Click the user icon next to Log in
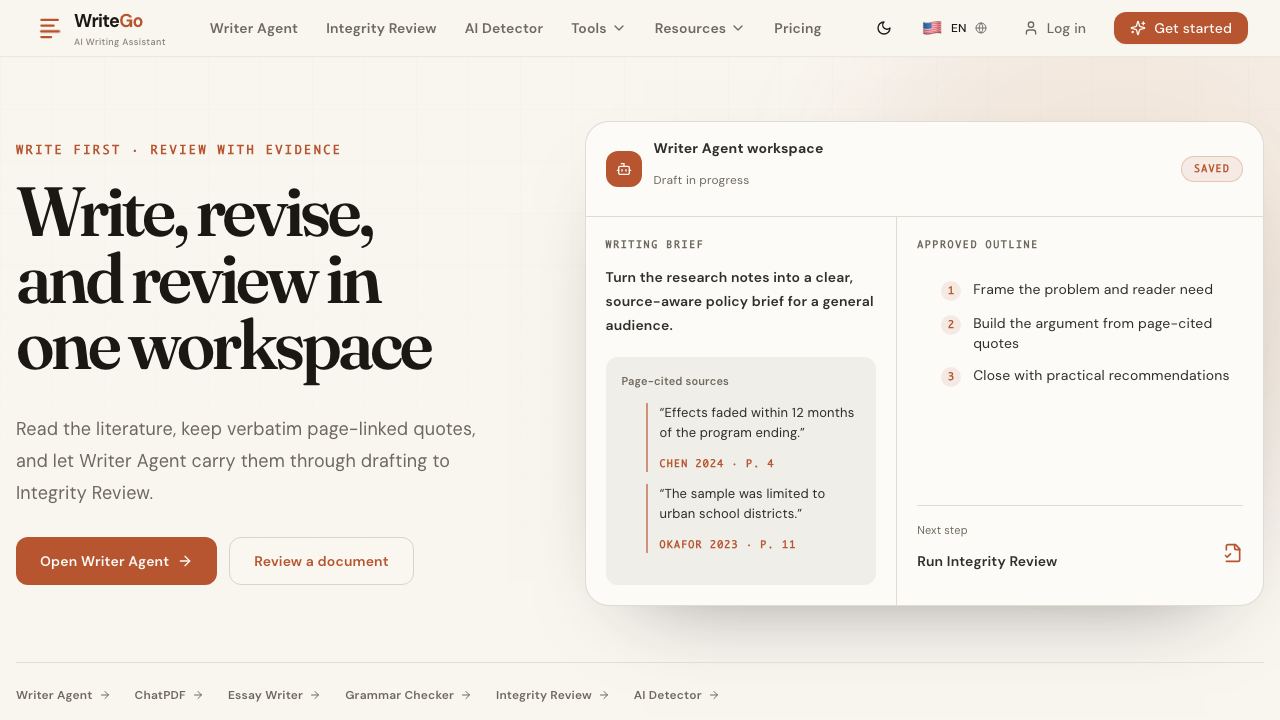Viewport: 1280px width, 720px height. coord(1031,28)
